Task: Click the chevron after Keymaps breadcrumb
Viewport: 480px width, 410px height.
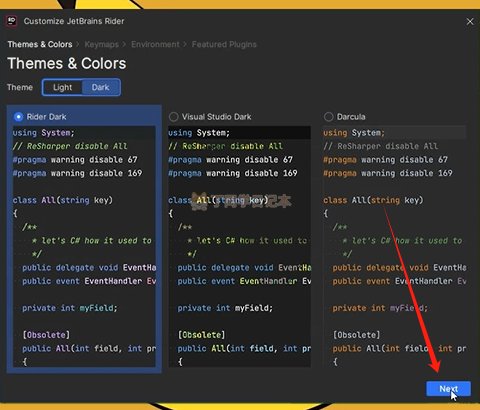Action: point(124,44)
